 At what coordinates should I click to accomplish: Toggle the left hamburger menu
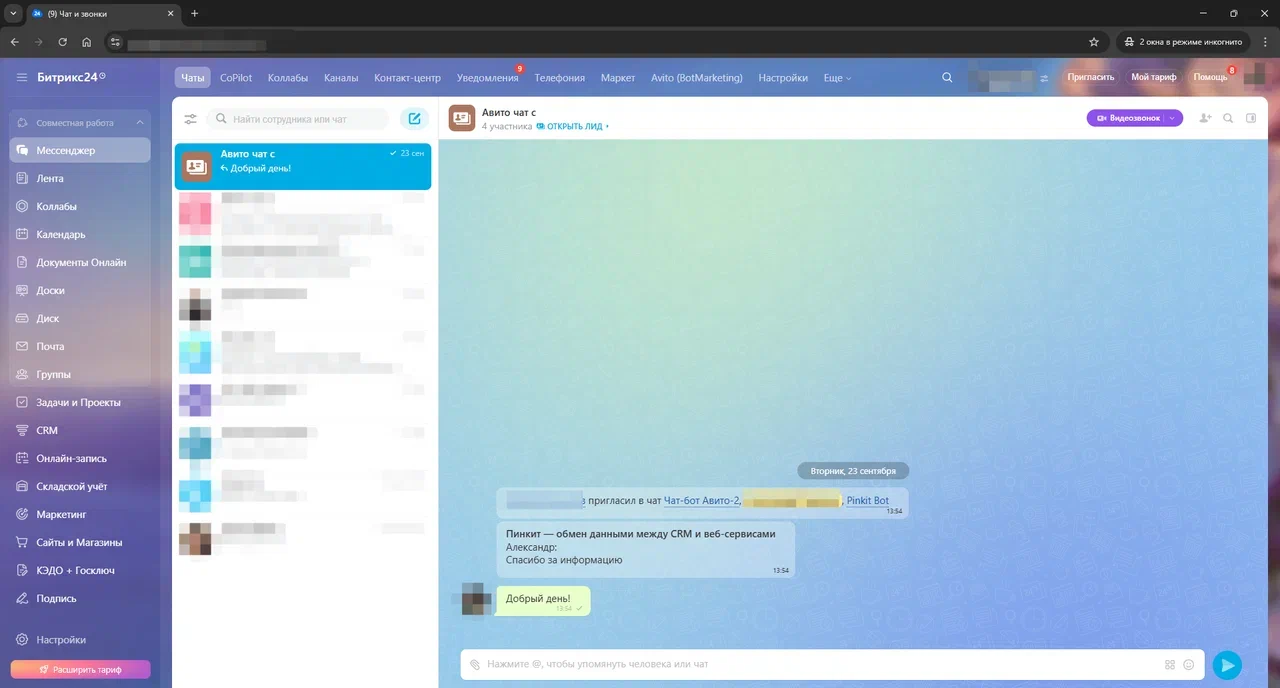click(22, 77)
